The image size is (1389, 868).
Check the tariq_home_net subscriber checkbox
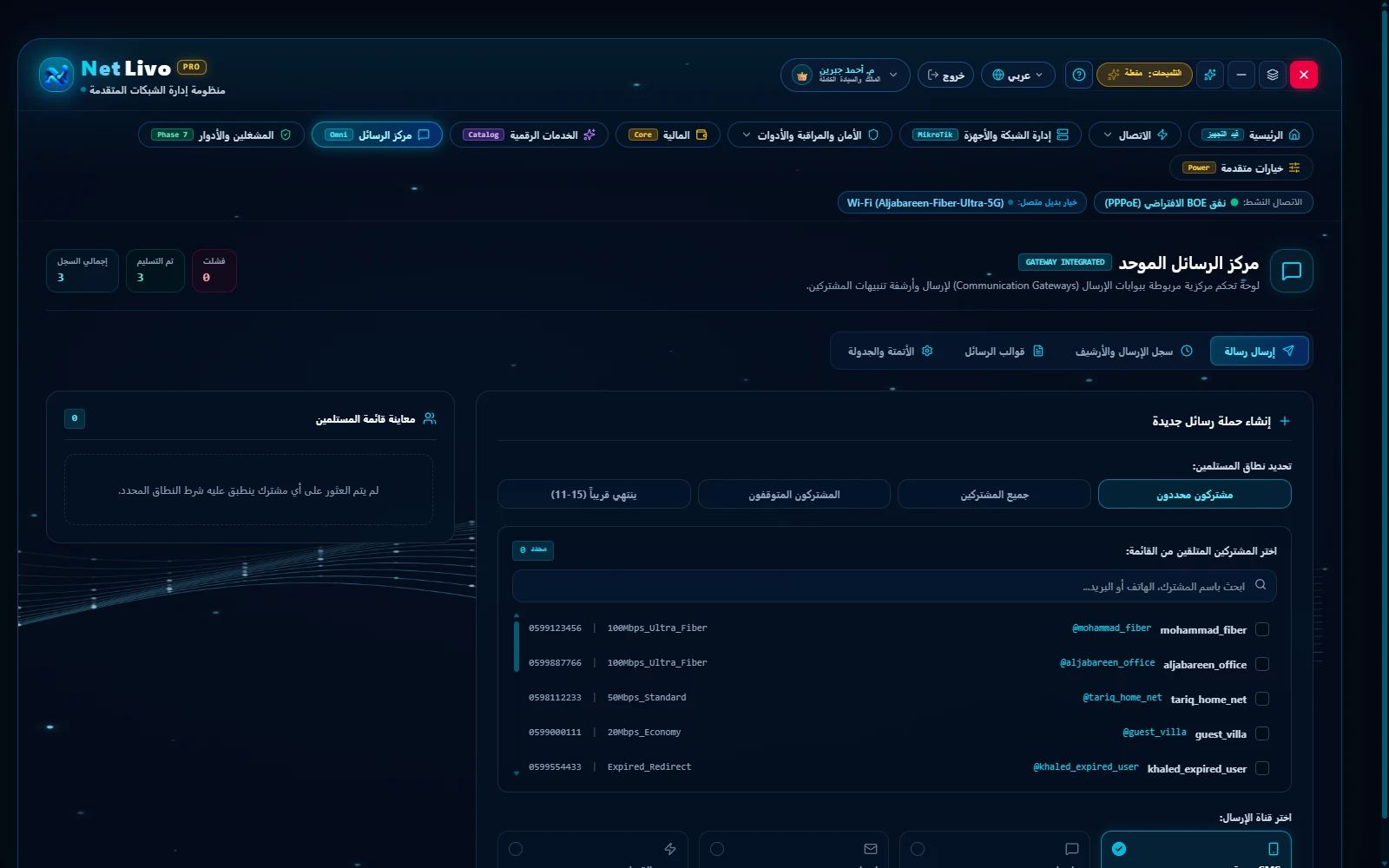pos(1262,699)
